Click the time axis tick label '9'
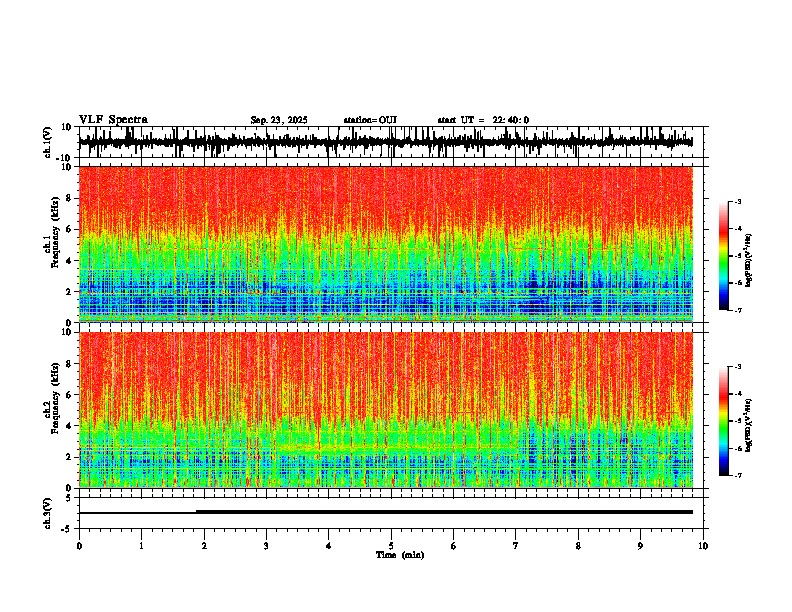 640,546
